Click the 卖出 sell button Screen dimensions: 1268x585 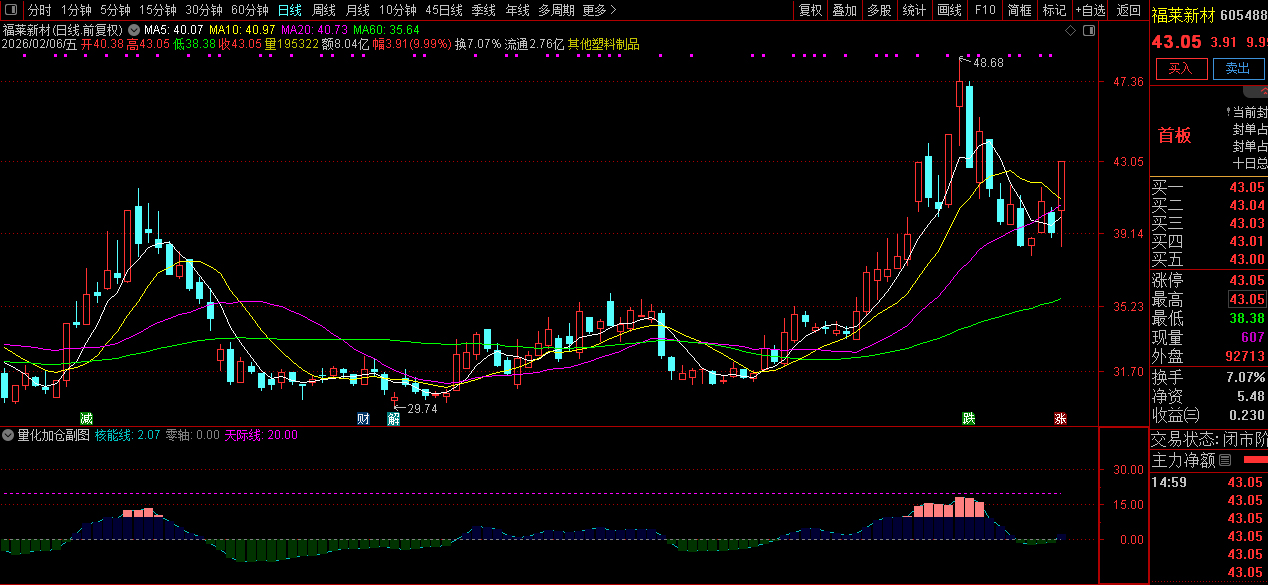pos(1238,68)
